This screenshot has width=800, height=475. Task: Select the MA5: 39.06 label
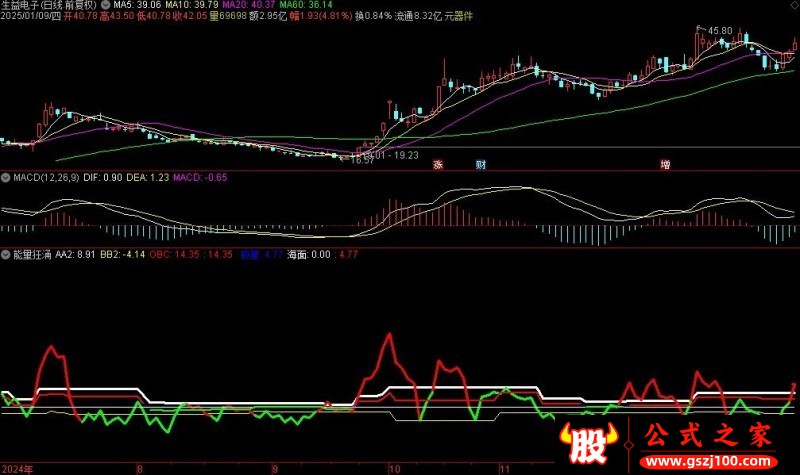tap(137, 5)
